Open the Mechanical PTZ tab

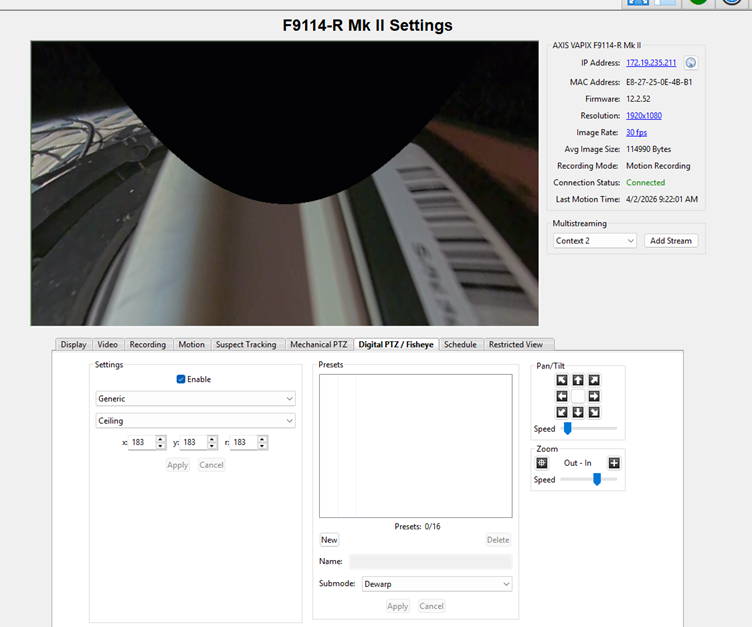pyautogui.click(x=318, y=345)
